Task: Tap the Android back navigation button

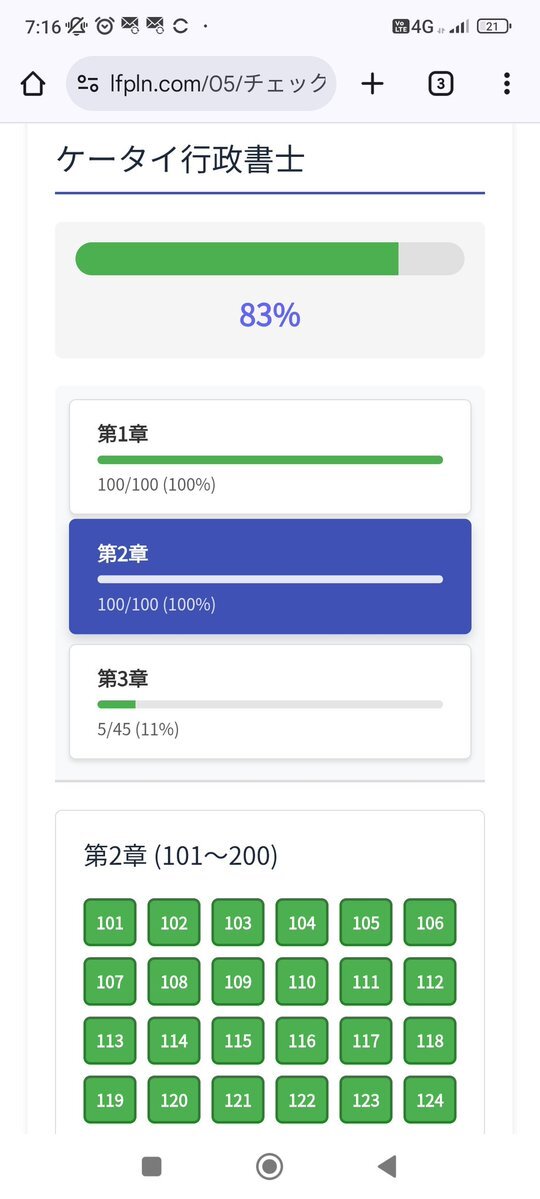Action: (x=387, y=1166)
